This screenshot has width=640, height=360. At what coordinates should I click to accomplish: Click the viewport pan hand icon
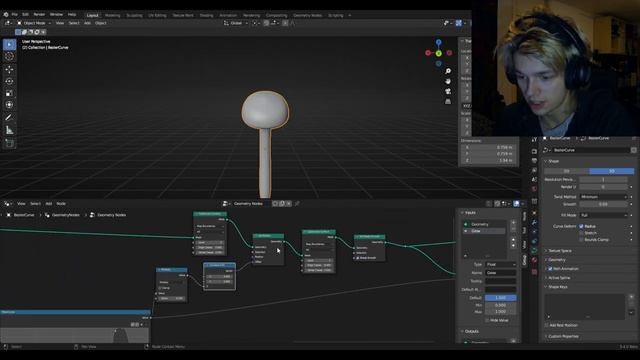point(448,81)
